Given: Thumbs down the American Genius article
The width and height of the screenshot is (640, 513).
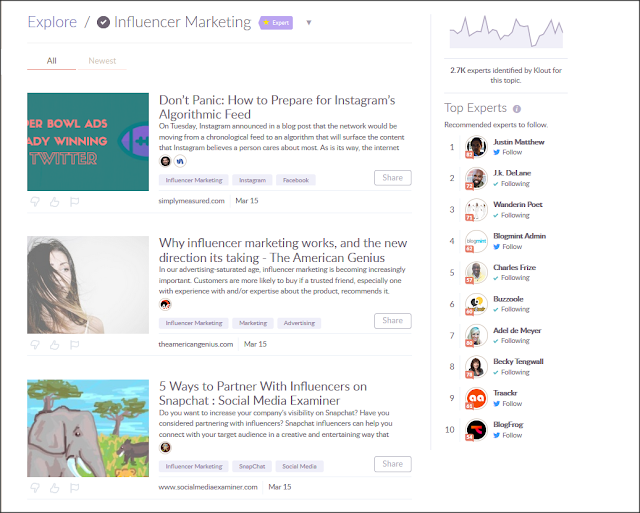Looking at the screenshot, I should coord(35,345).
